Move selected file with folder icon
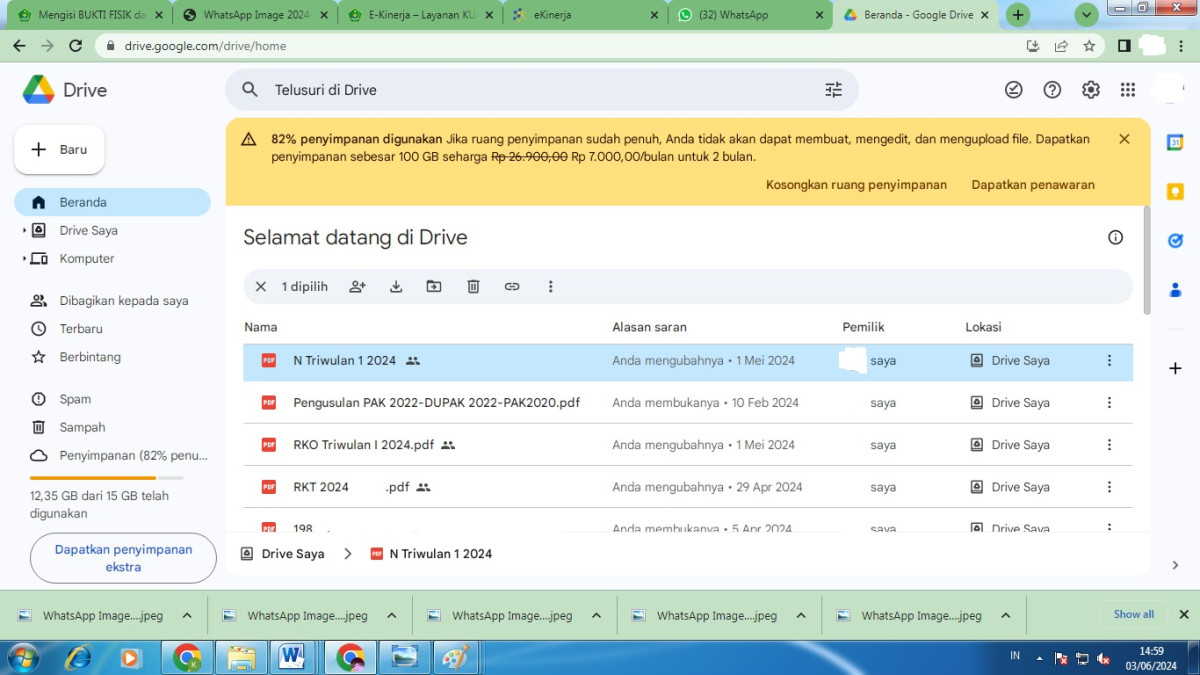 tap(434, 287)
